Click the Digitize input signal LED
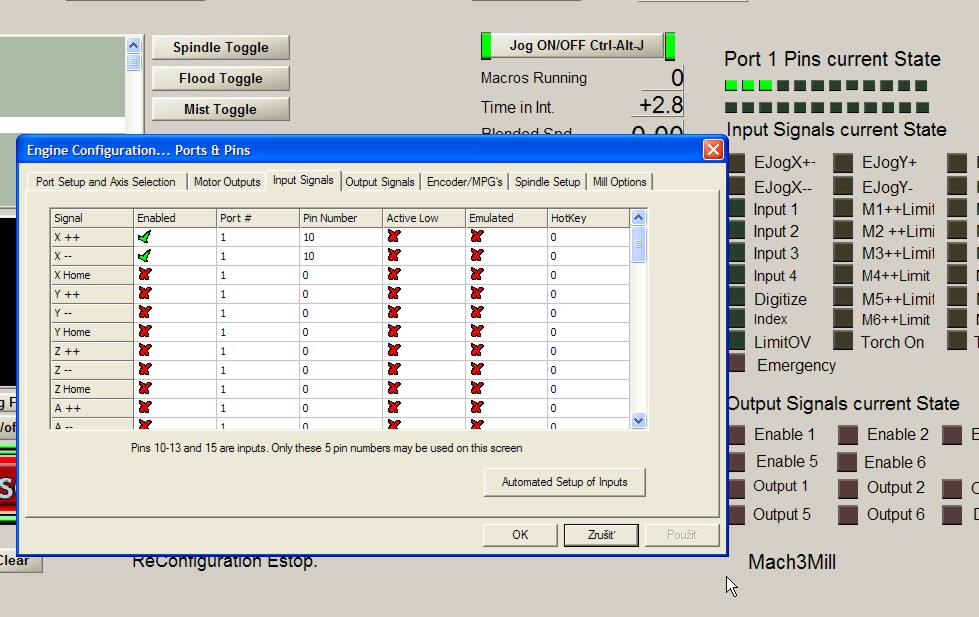Image resolution: width=979 pixels, height=617 pixels. tap(737, 298)
